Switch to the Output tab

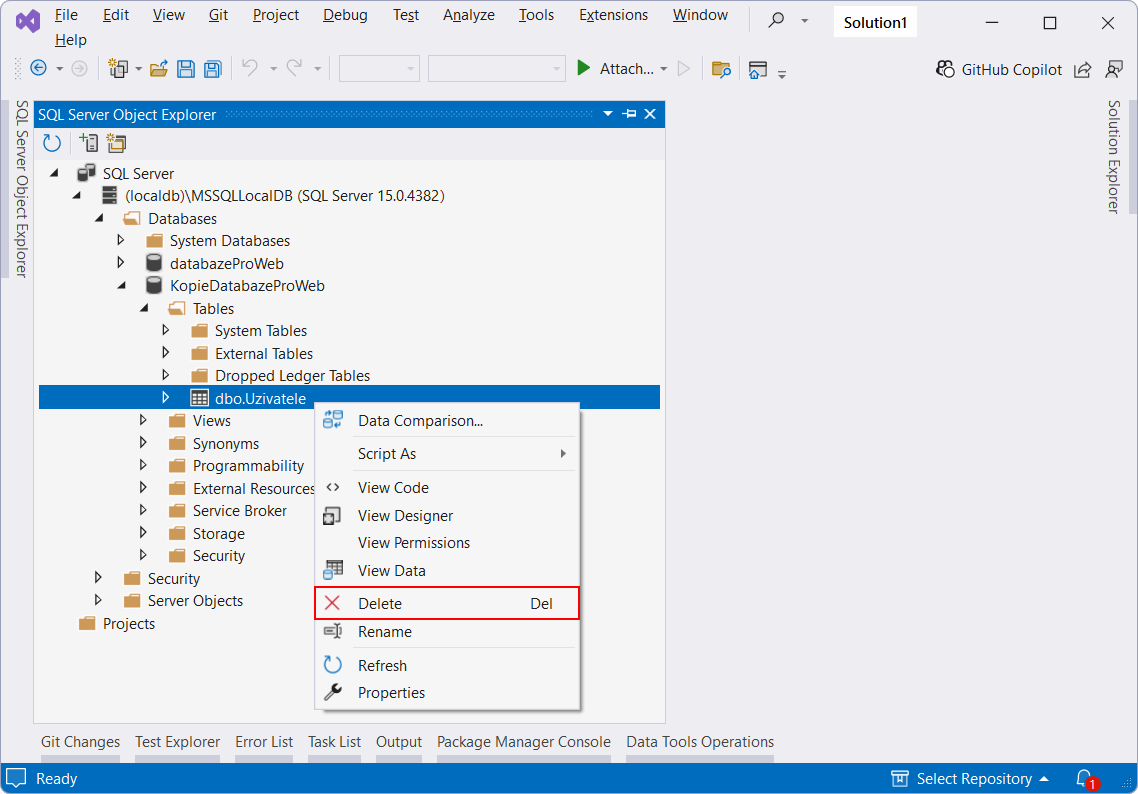399,742
